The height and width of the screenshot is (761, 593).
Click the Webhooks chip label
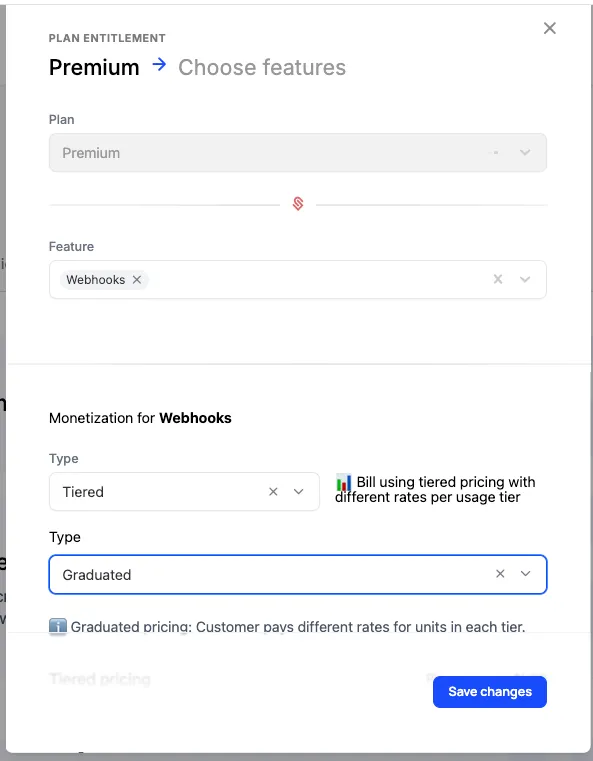coord(96,280)
